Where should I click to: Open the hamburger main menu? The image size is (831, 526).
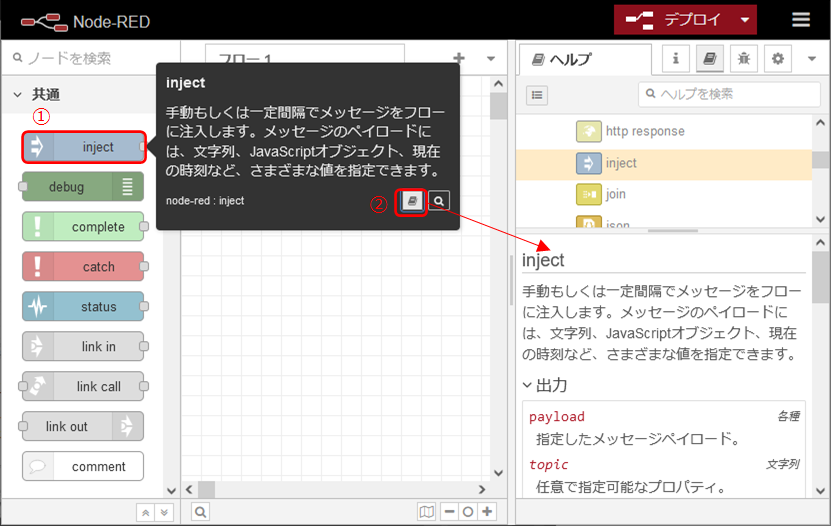[x=801, y=20]
